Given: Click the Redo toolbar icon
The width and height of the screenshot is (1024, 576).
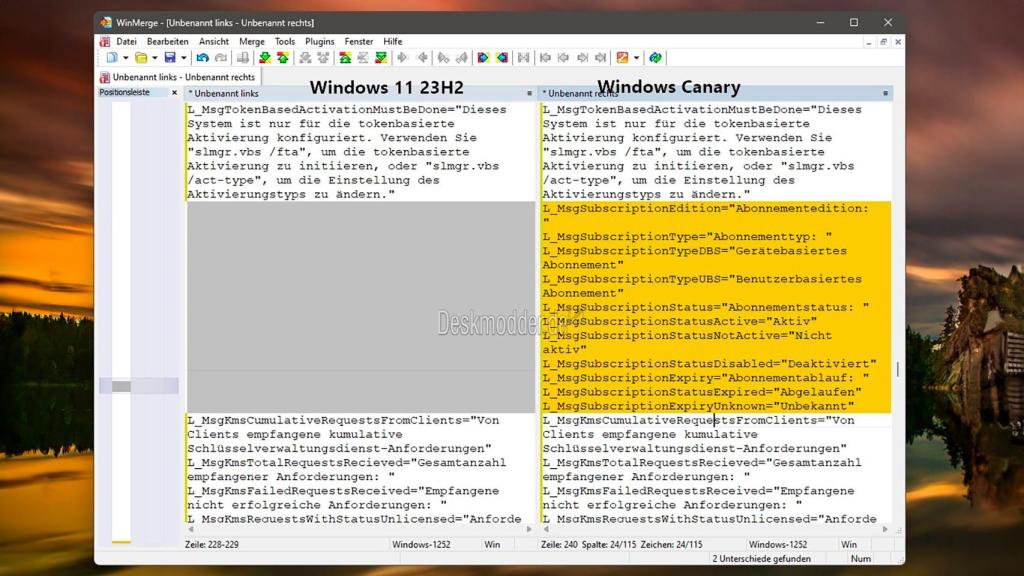Looking at the screenshot, I should [221, 57].
